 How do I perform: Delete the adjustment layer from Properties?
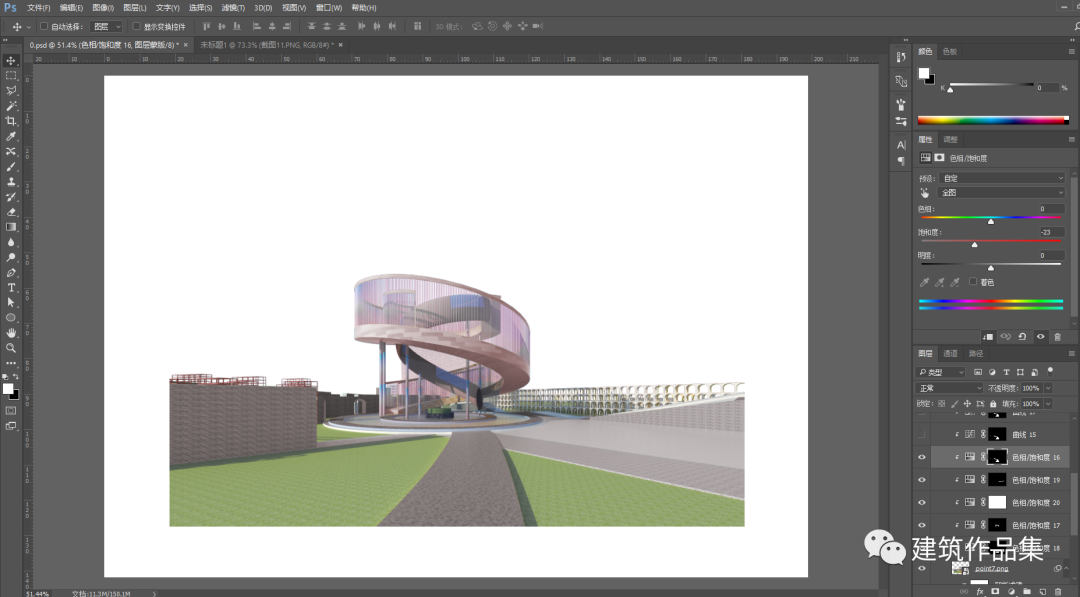pos(1057,337)
